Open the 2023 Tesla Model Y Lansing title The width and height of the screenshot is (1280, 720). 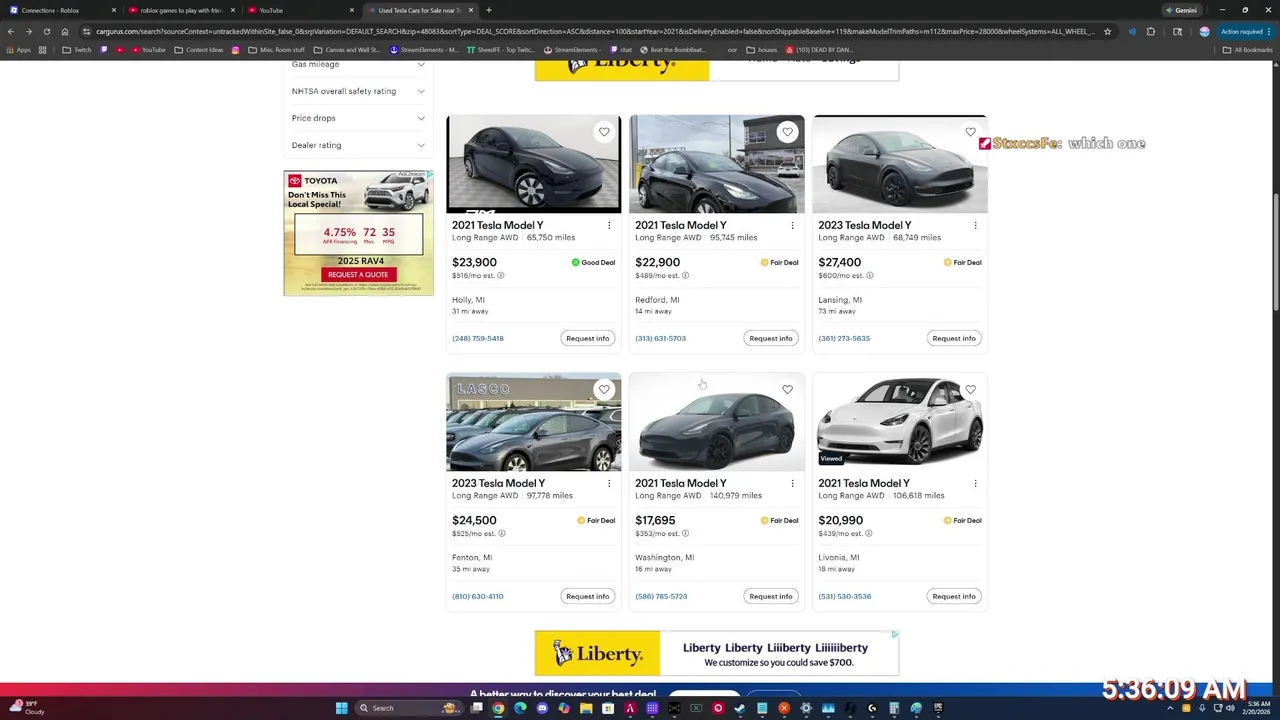tap(865, 226)
